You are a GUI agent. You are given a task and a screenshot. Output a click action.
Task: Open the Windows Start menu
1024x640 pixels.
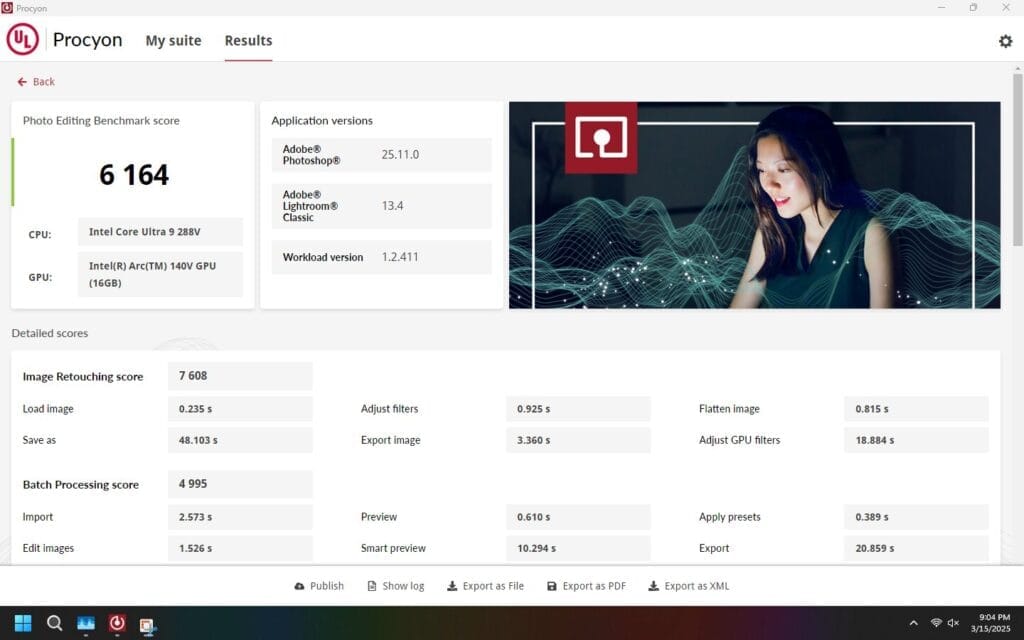[23, 623]
